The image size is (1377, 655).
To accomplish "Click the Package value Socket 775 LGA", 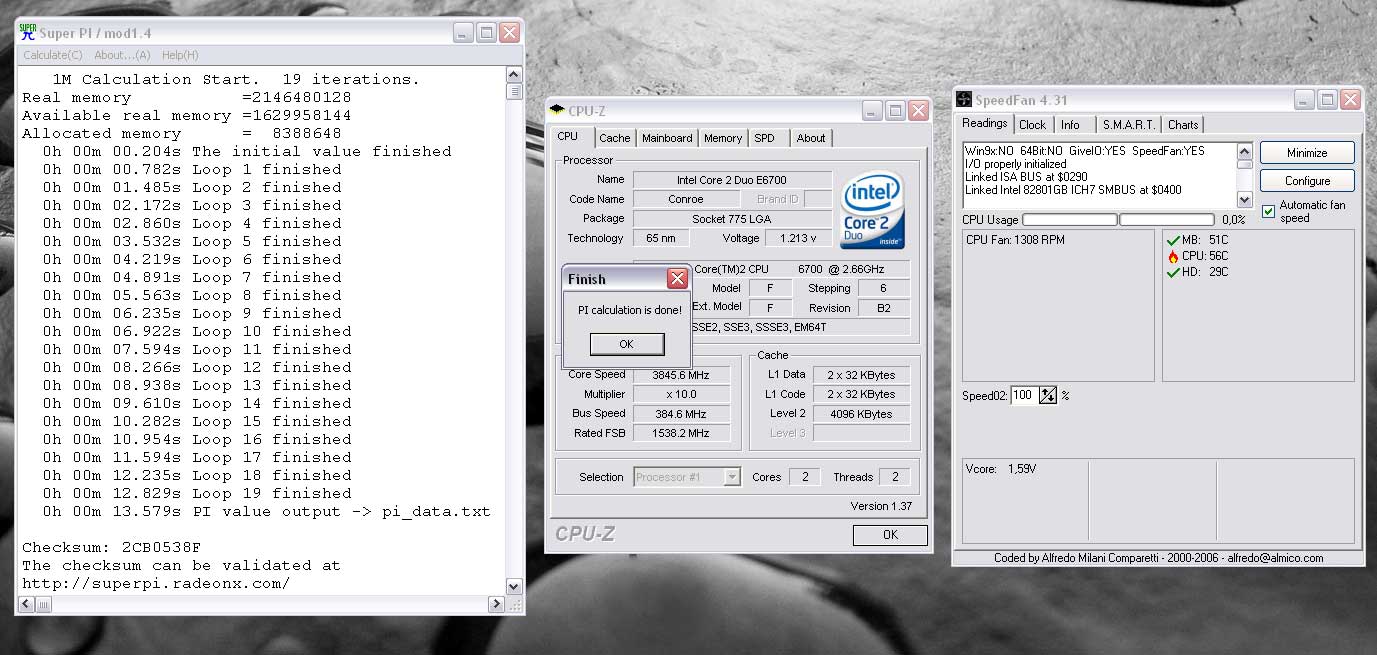I will (732, 219).
